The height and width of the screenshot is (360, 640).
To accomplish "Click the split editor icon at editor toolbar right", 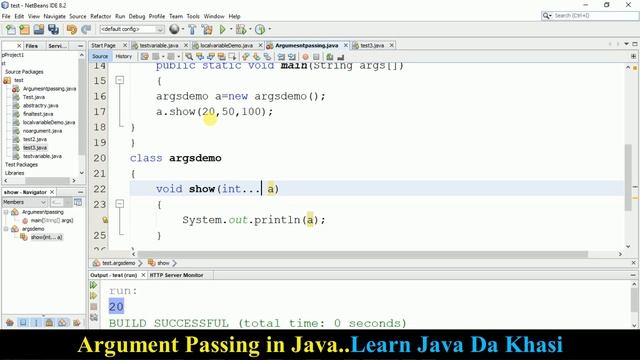I will pyautogui.click(x=633, y=56).
